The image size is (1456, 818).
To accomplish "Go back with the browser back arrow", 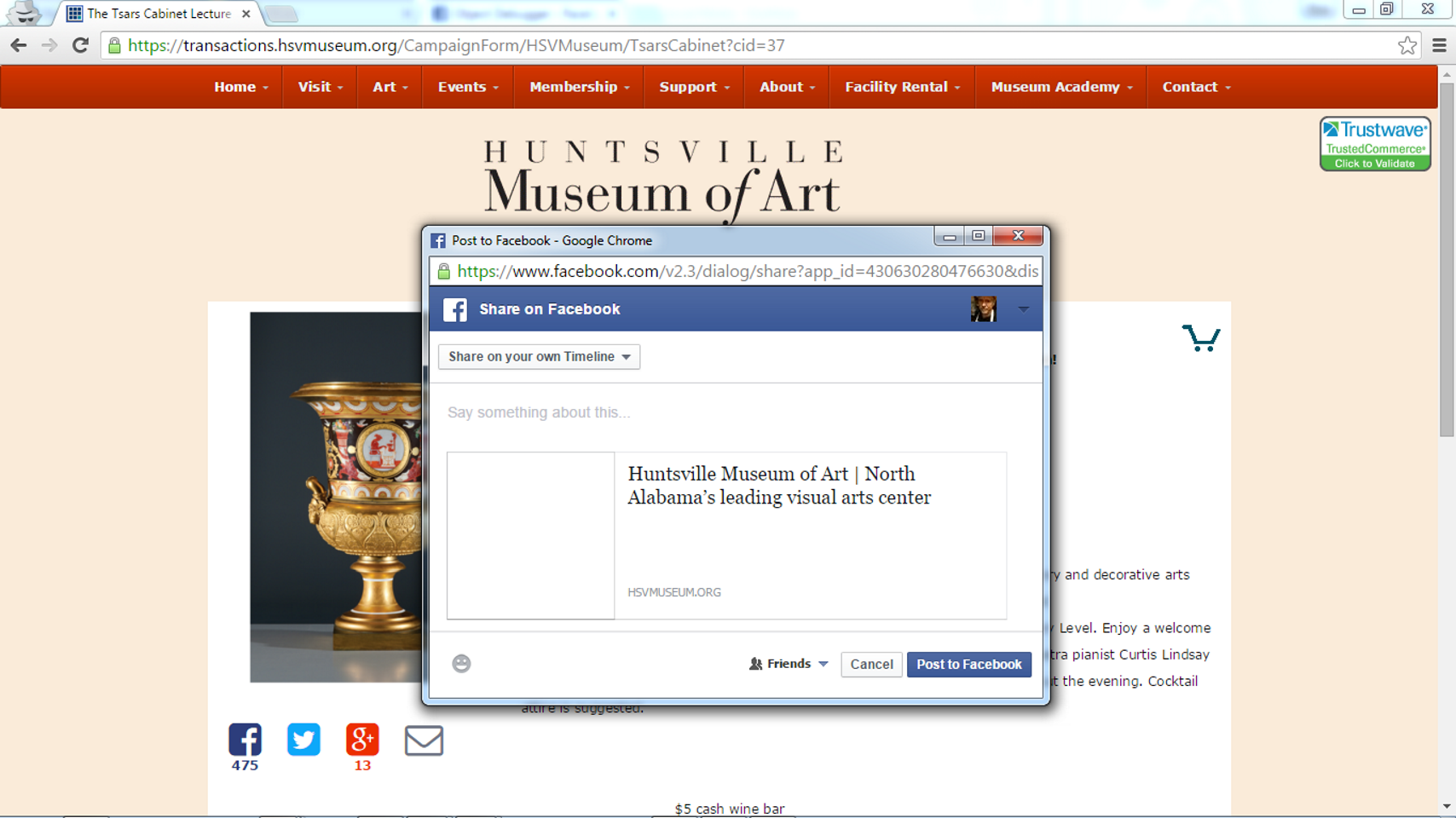I will coord(19,45).
